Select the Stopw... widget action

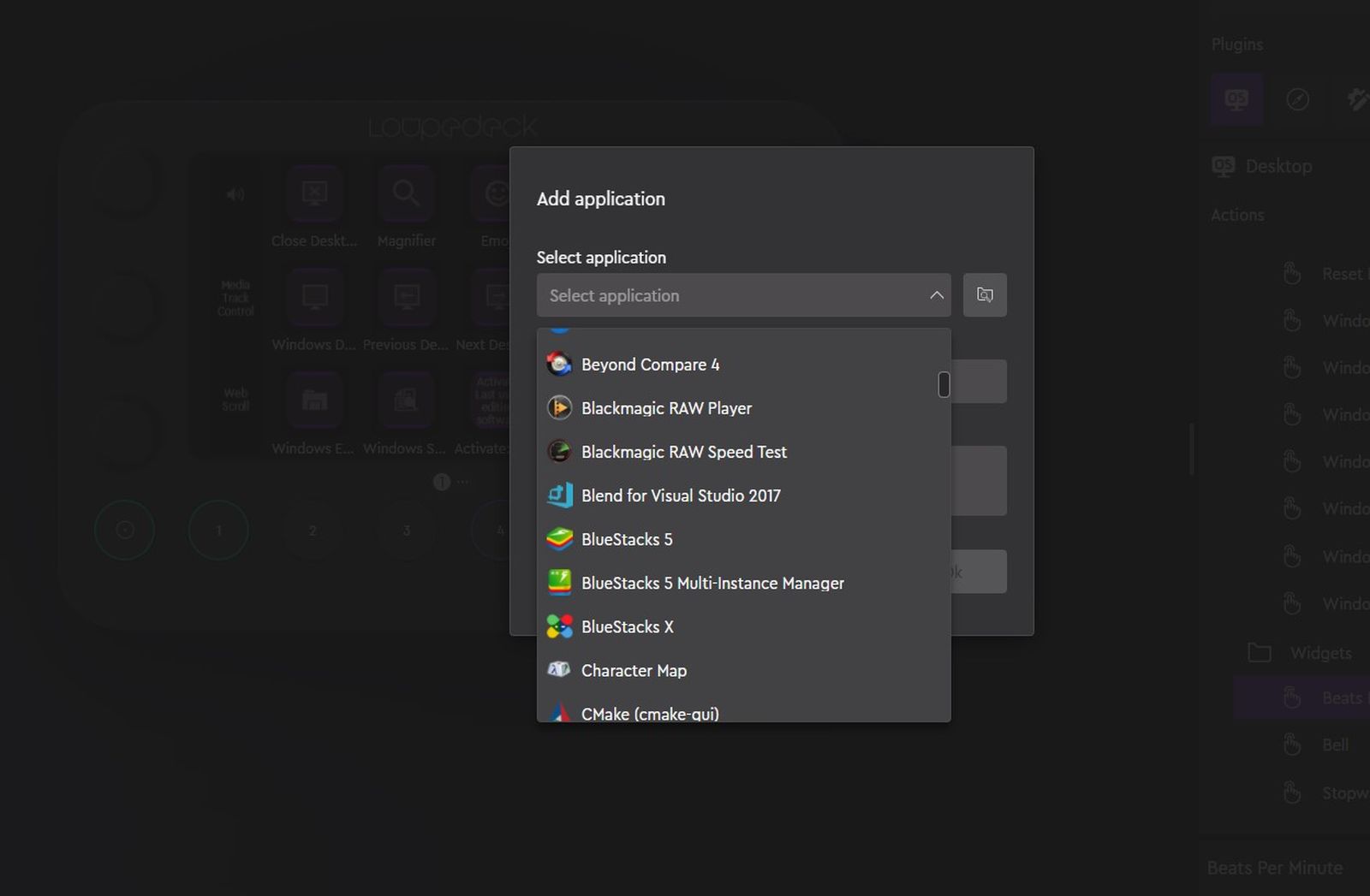tap(1345, 792)
